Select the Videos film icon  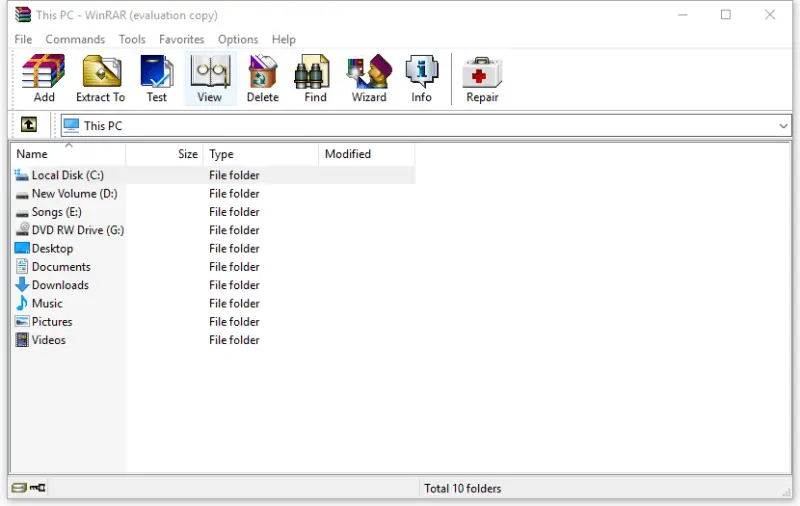[22, 340]
